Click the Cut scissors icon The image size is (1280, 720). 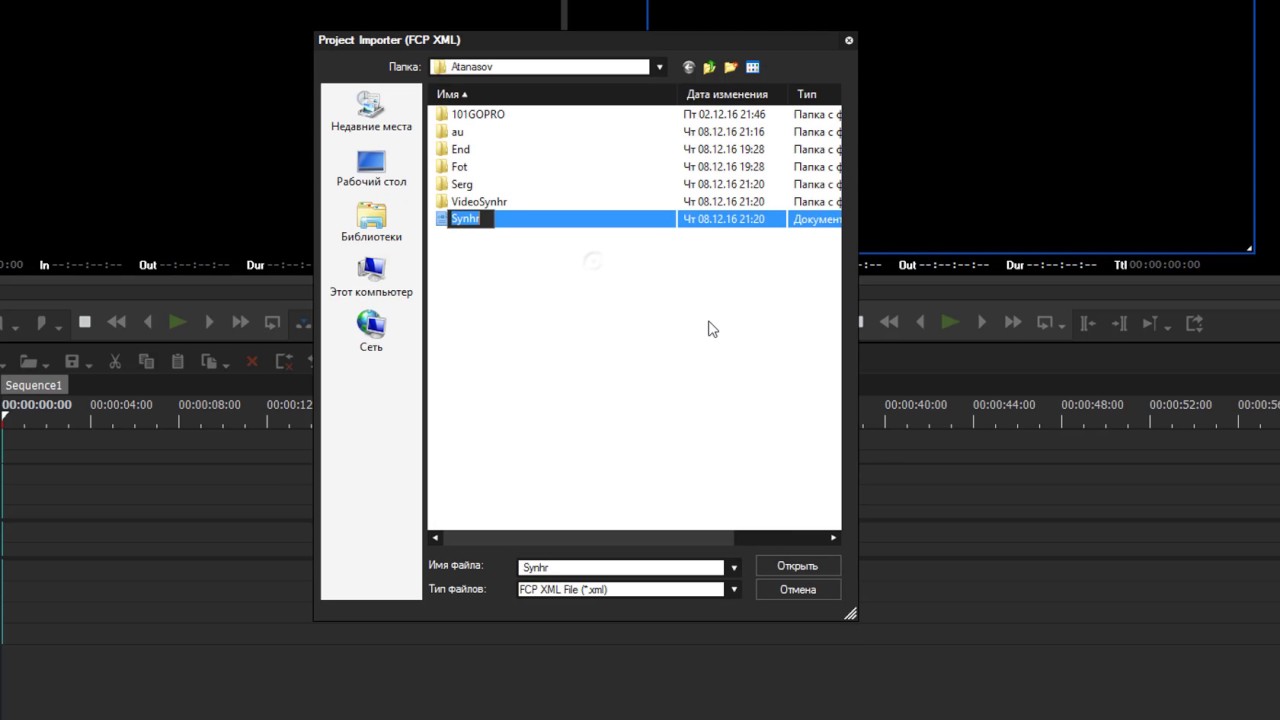point(115,361)
